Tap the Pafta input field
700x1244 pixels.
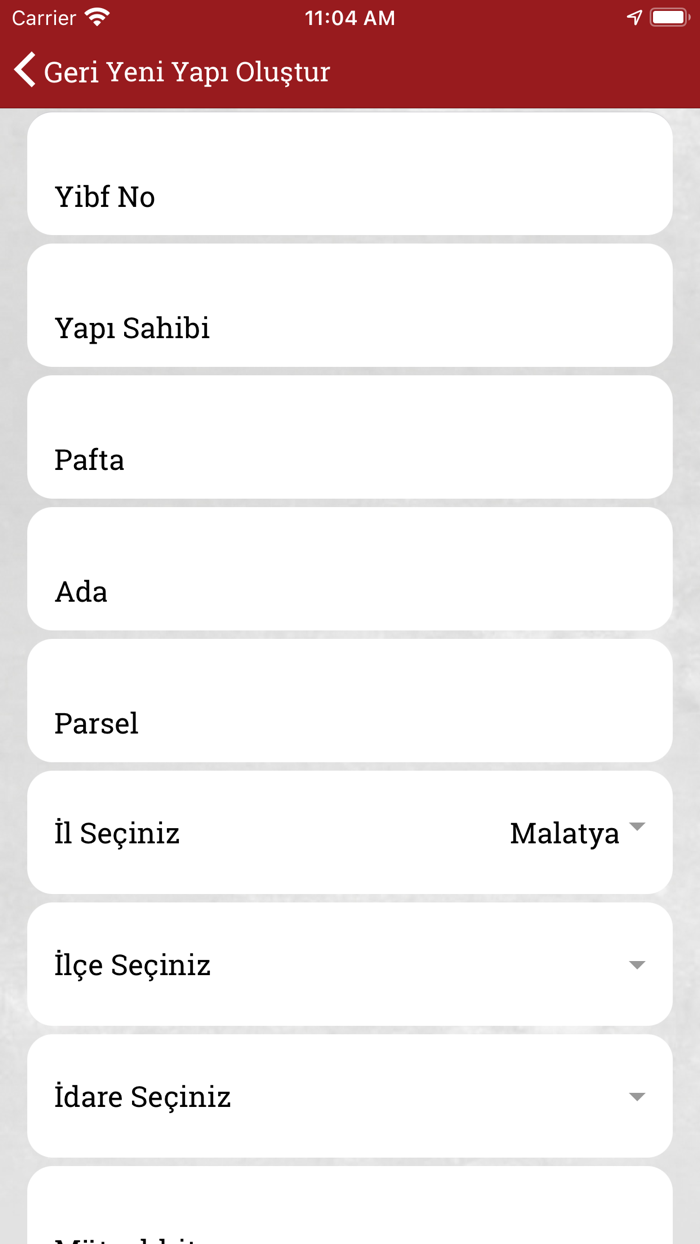[x=350, y=437]
